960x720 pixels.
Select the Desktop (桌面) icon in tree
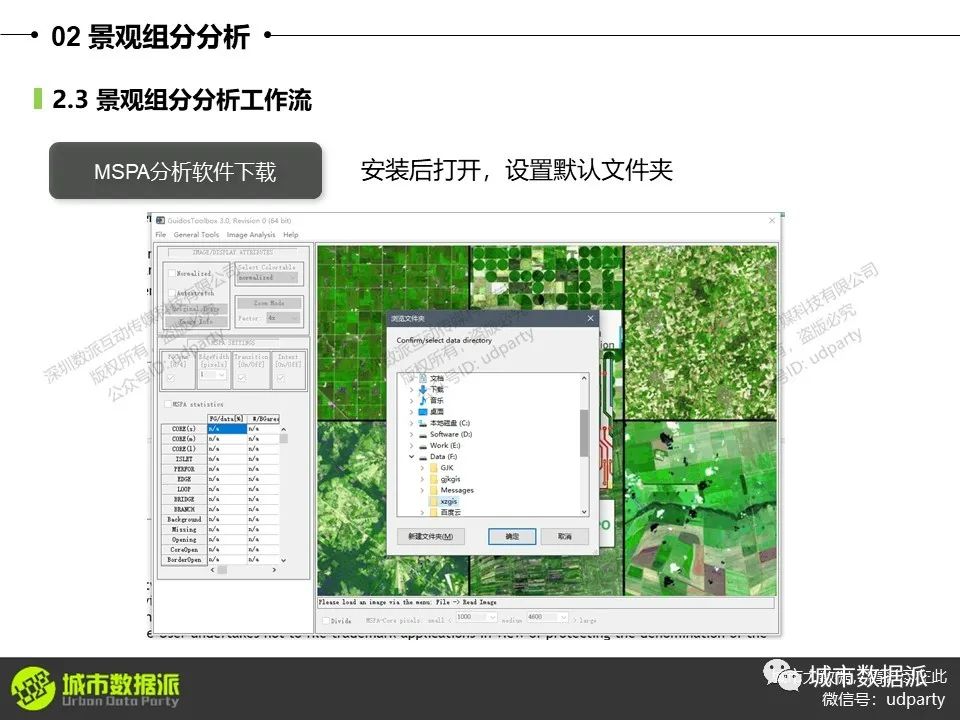[x=423, y=412]
